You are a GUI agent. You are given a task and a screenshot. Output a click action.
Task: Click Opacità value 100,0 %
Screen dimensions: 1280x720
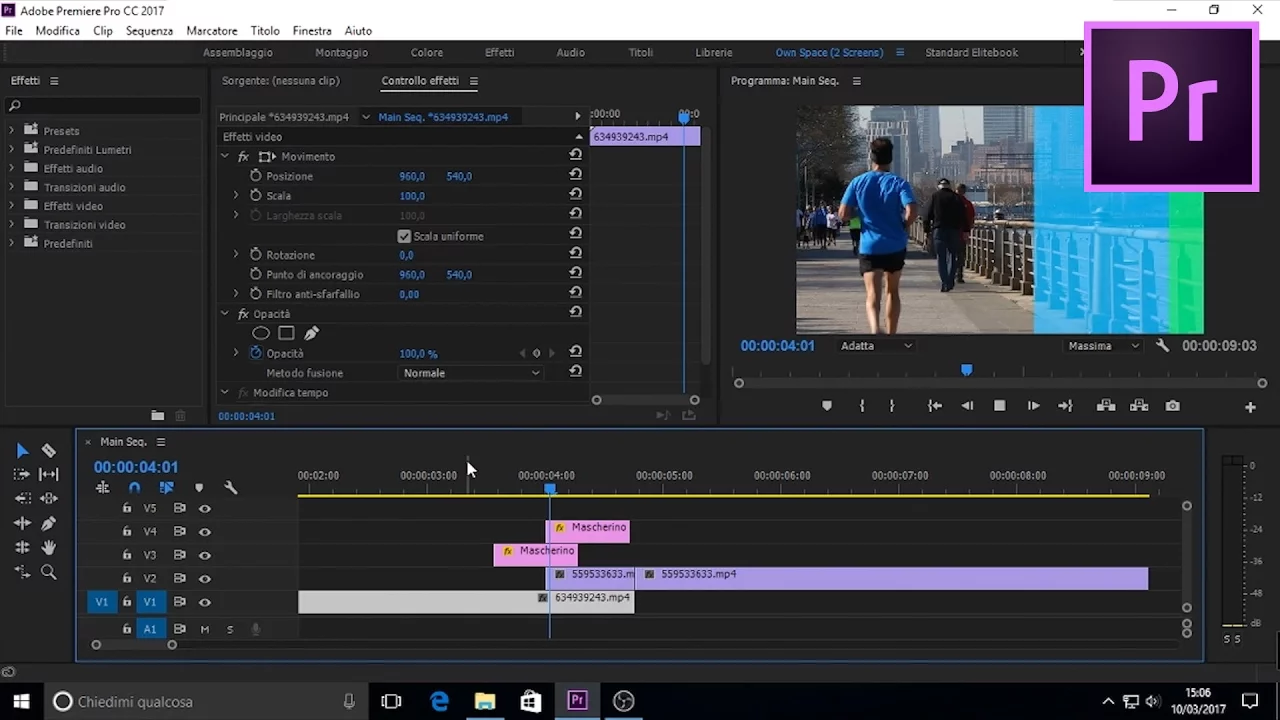[x=418, y=354]
